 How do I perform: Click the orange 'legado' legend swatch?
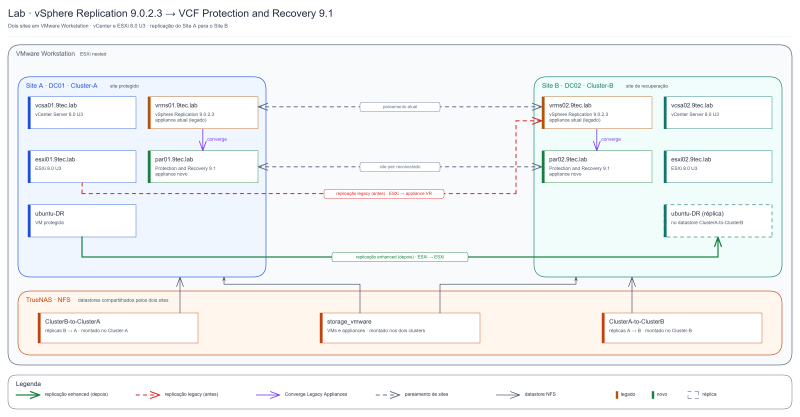click(617, 395)
